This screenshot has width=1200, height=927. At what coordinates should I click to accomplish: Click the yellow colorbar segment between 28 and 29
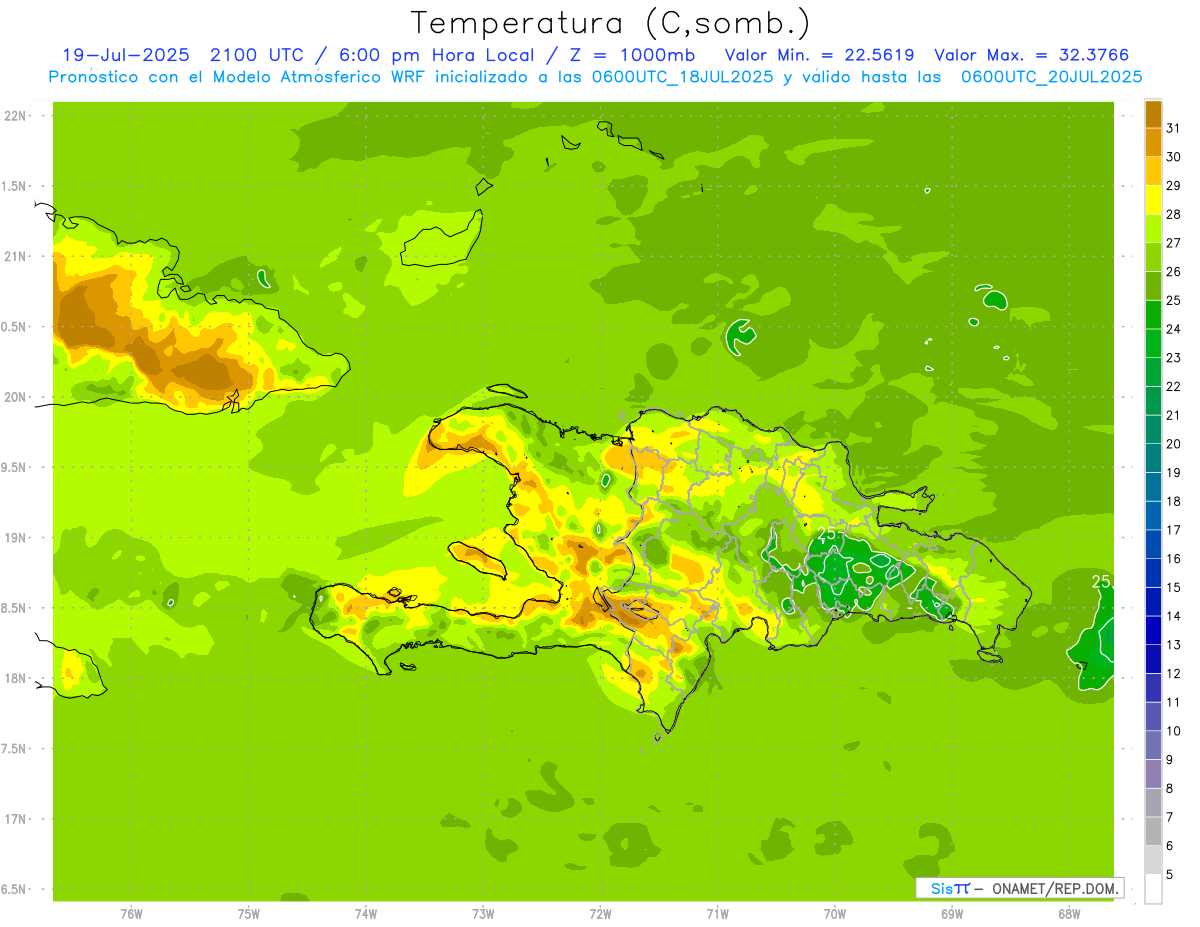(1153, 200)
